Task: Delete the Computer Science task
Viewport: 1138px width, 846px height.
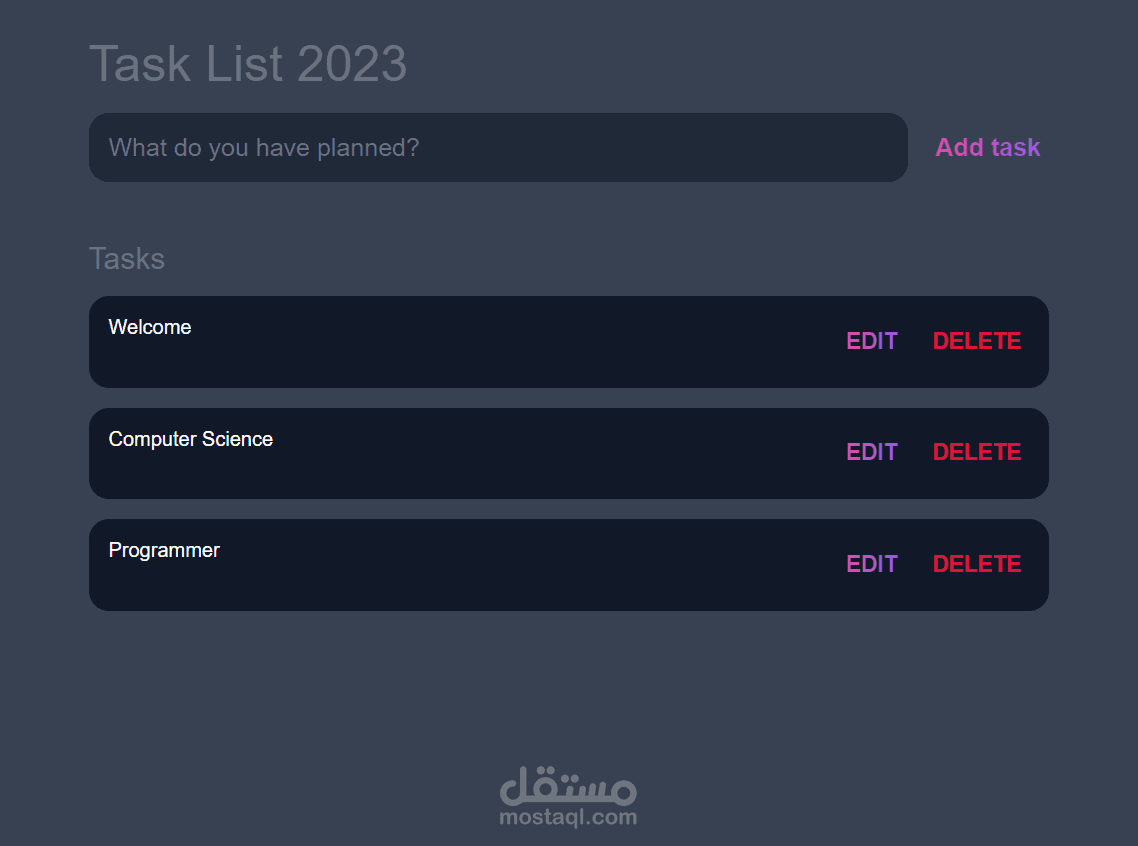Action: click(x=976, y=452)
